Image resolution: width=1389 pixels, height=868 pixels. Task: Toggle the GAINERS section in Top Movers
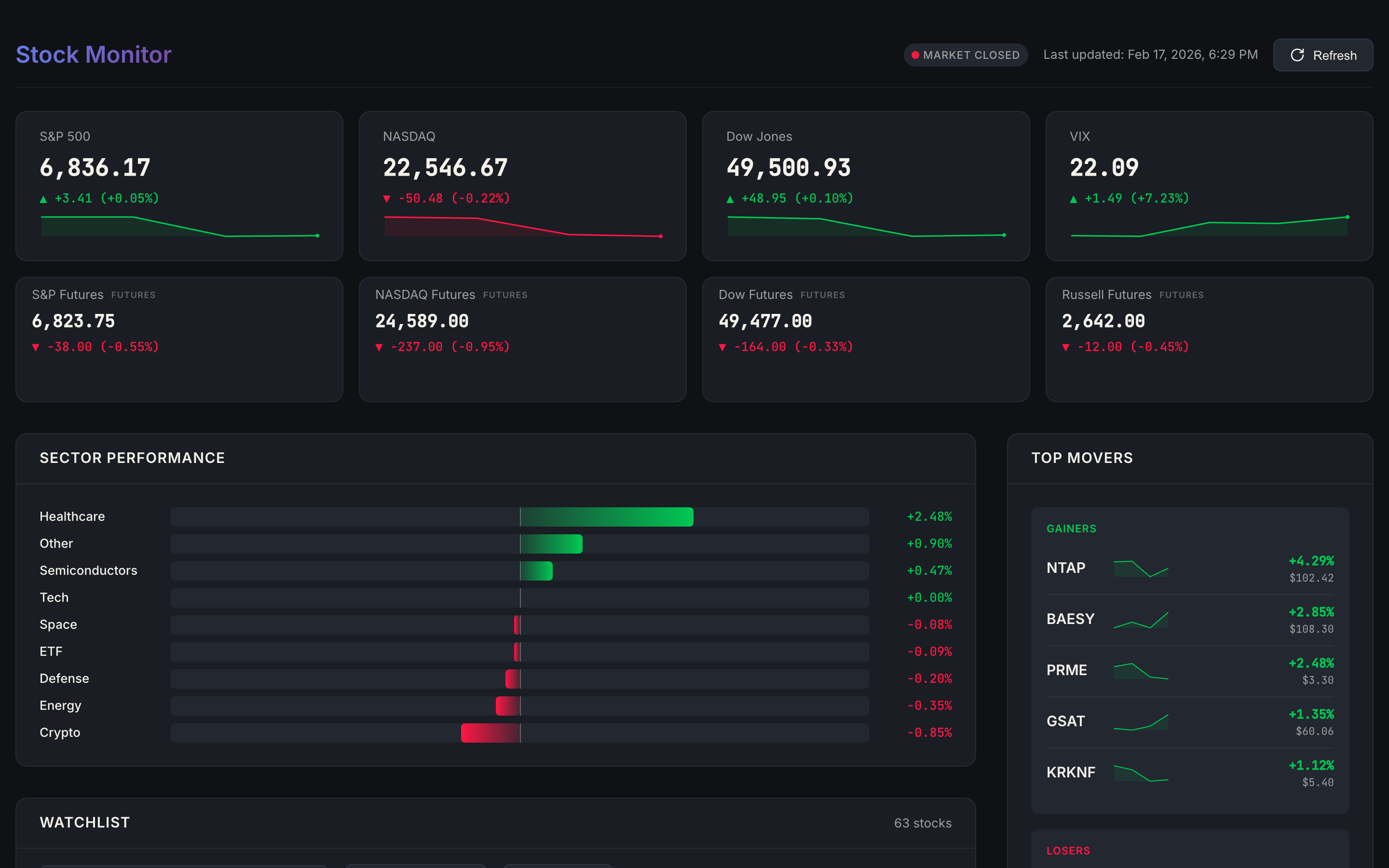point(1071,528)
